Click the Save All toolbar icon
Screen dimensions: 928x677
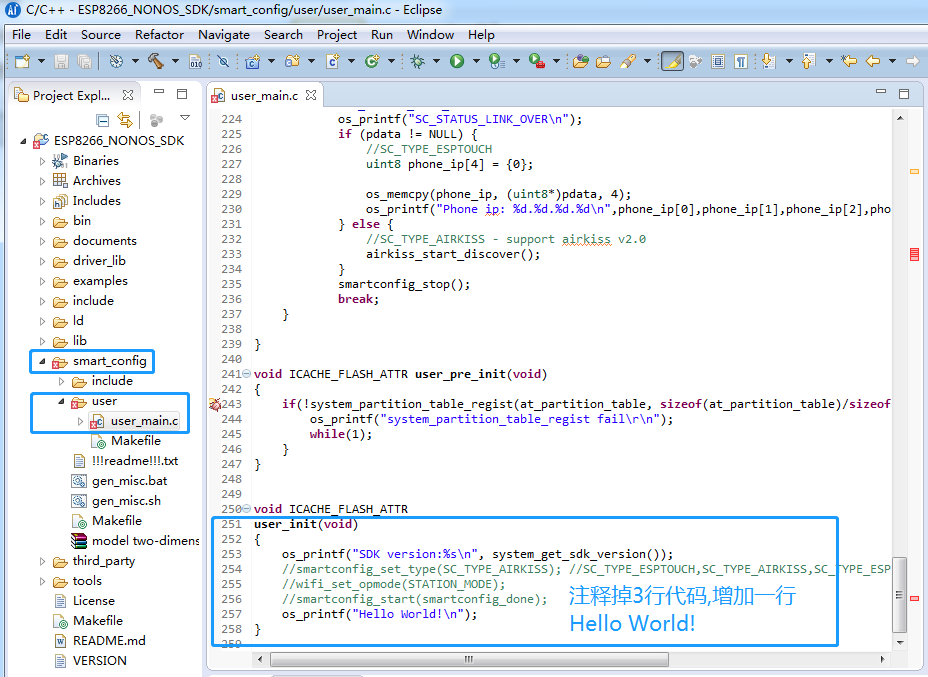tap(85, 61)
